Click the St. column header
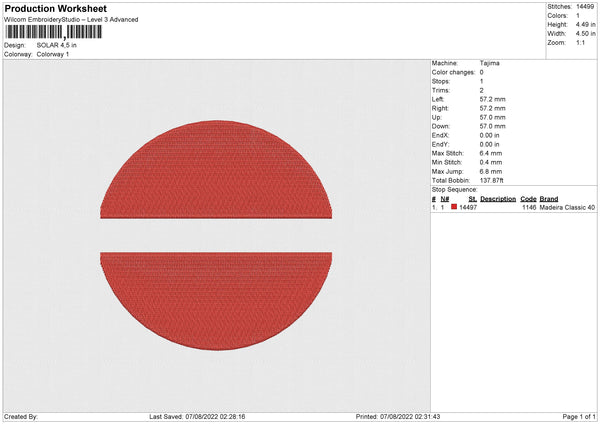This screenshot has width=600, height=424. (473, 198)
